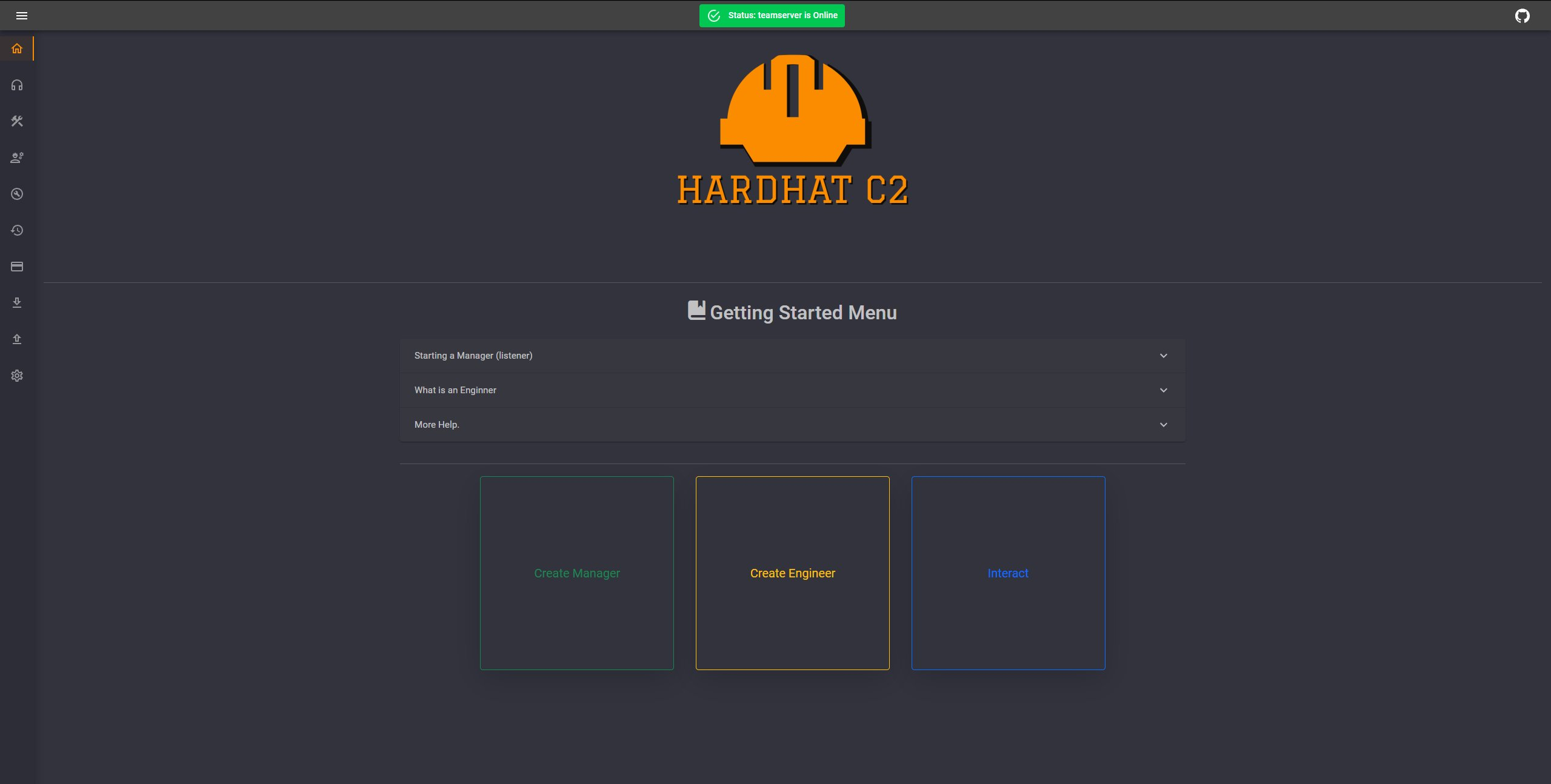Open the history clock sidebar icon

click(17, 230)
